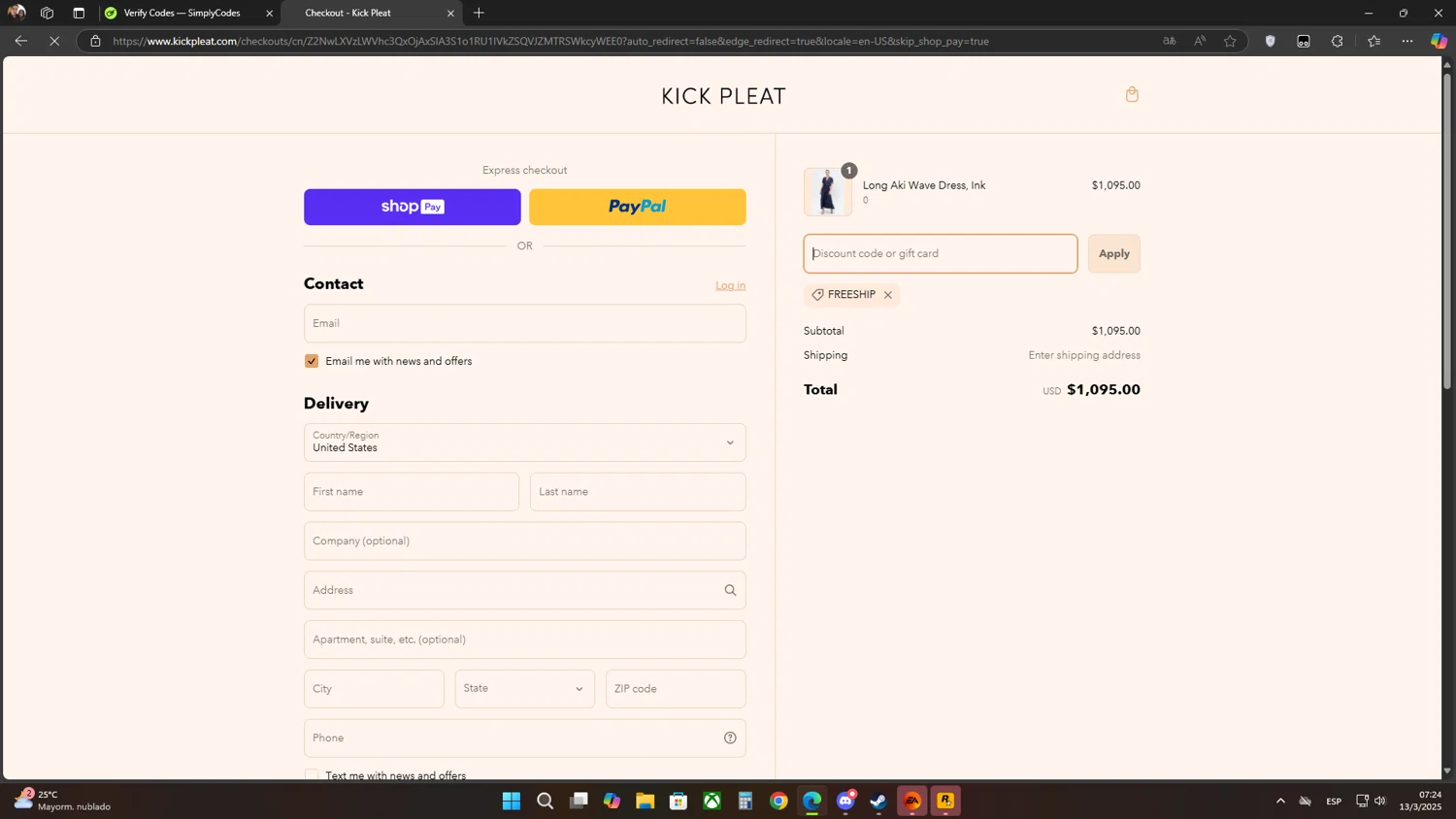Open the tab actions menu icon

(x=79, y=13)
